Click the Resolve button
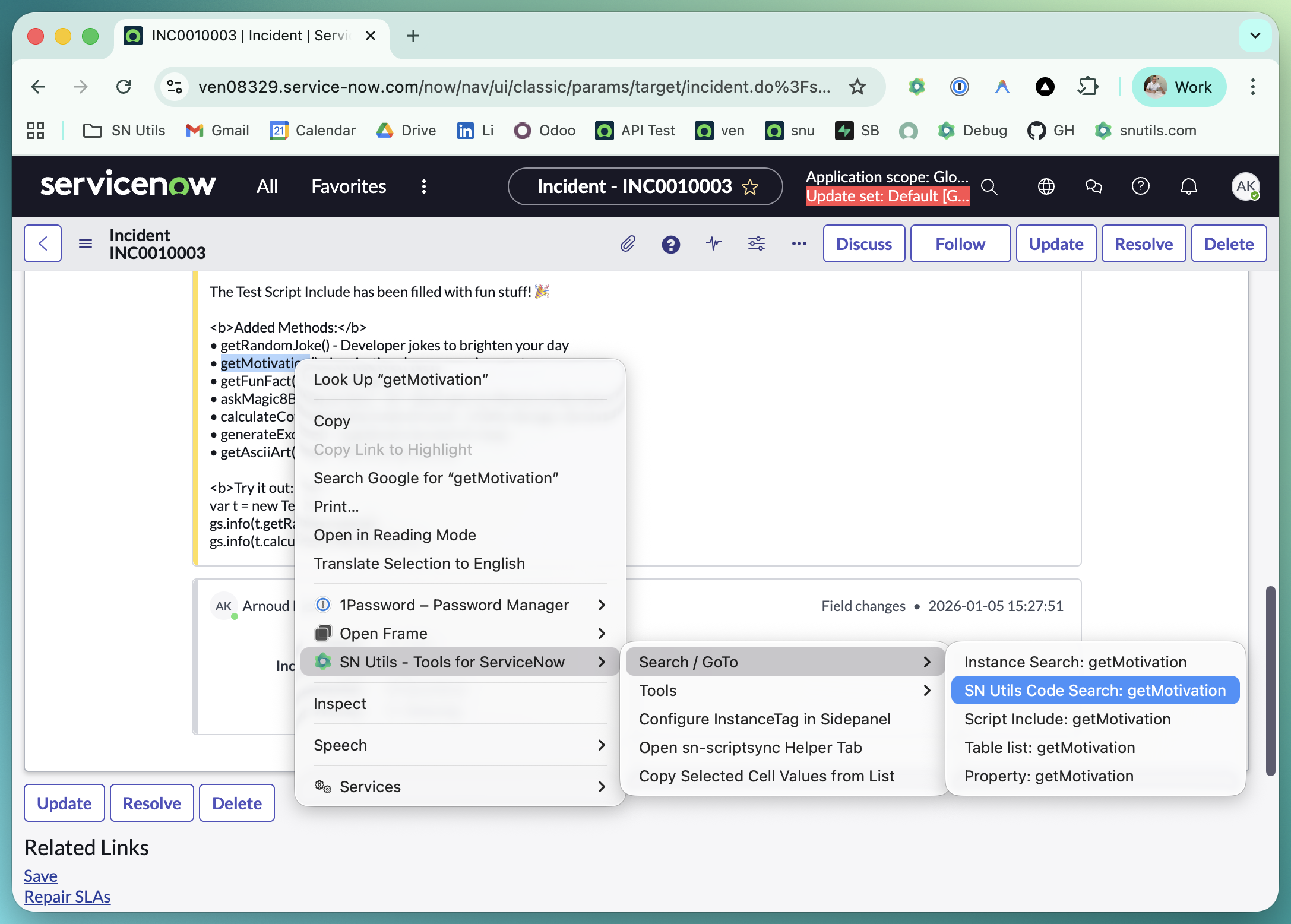 (1143, 243)
